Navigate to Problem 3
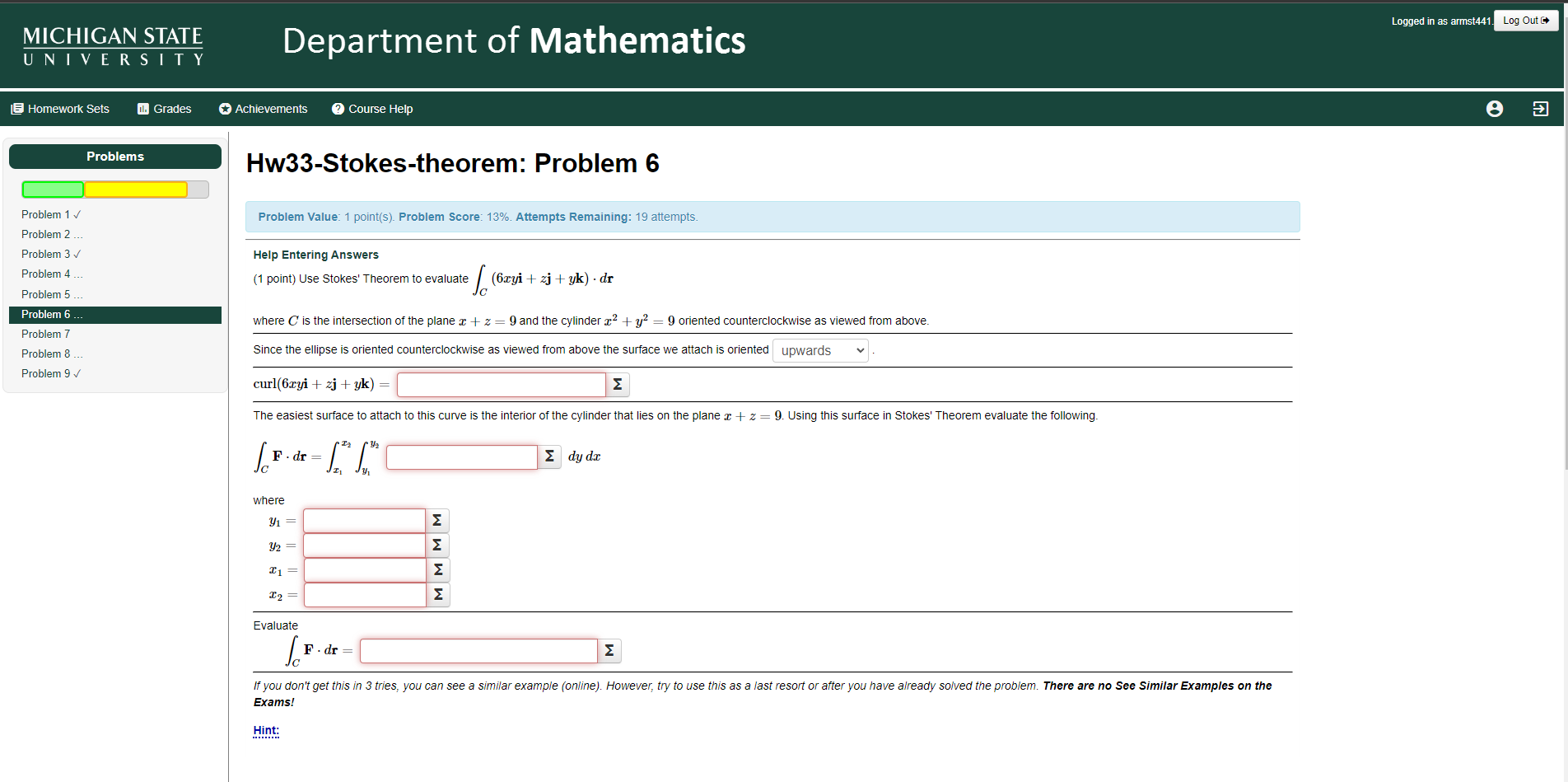The height and width of the screenshot is (782, 1568). tap(51, 254)
